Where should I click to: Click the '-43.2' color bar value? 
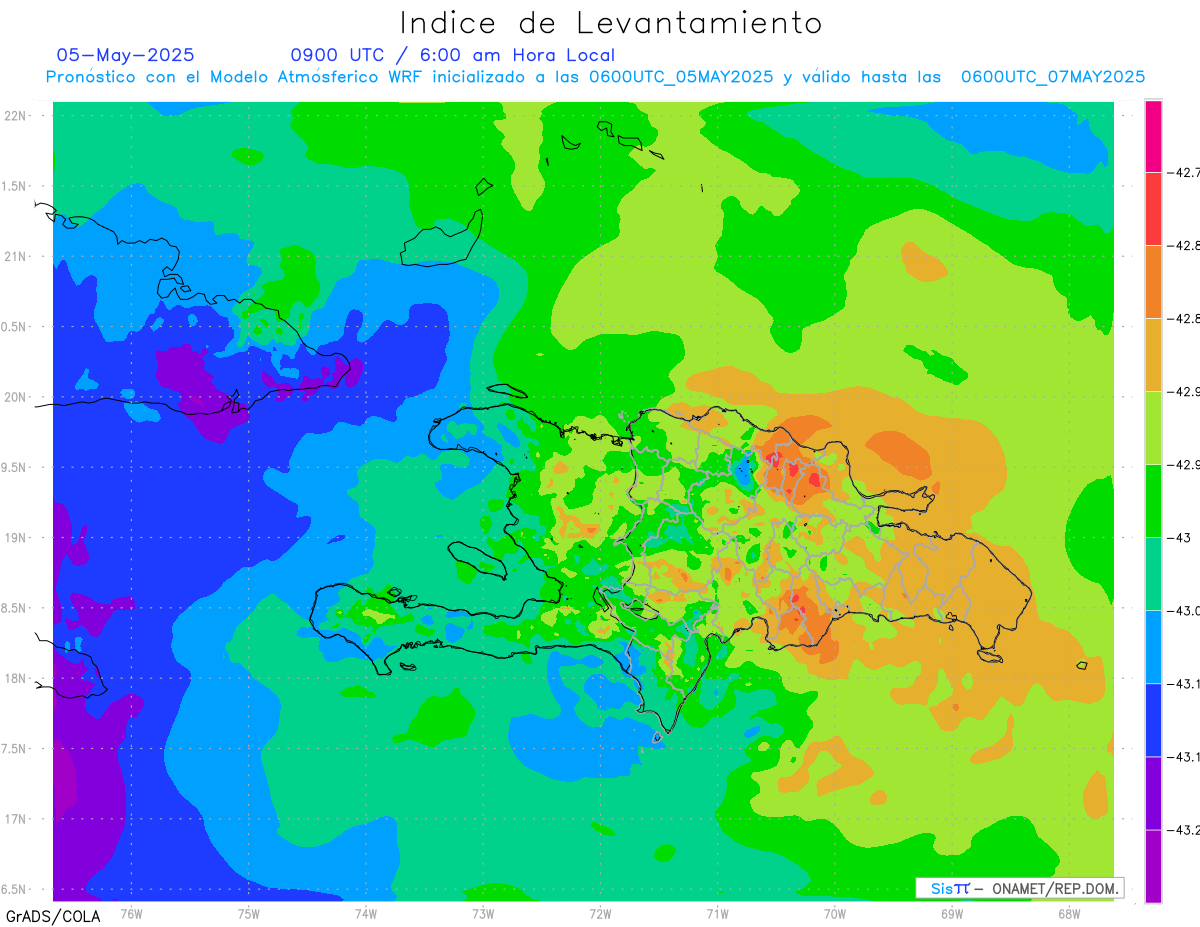point(1185,830)
